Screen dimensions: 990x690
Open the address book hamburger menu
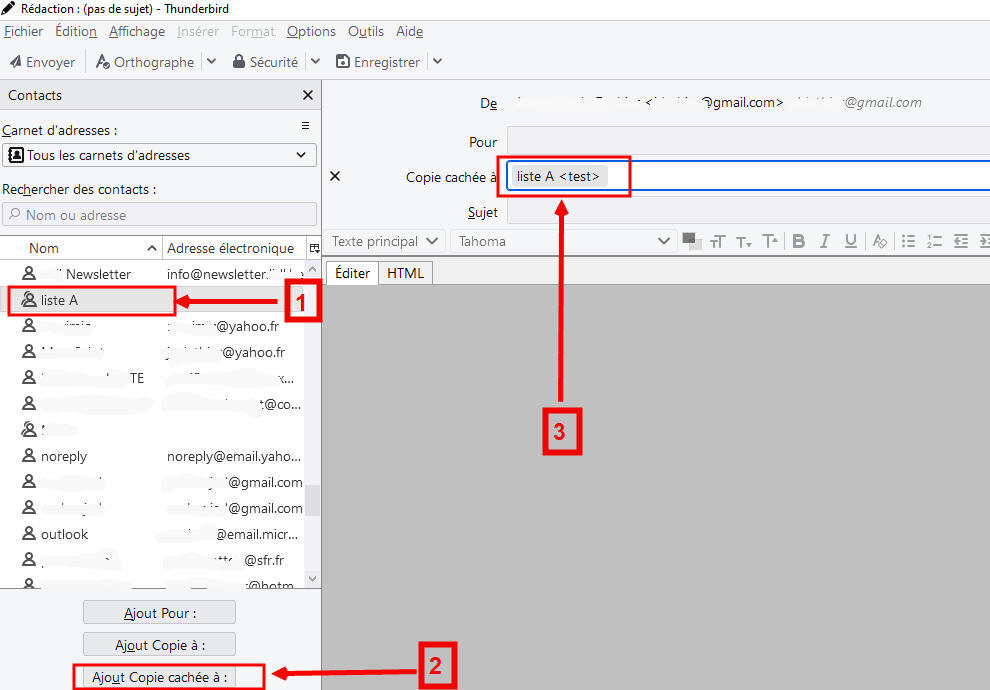pyautogui.click(x=305, y=126)
